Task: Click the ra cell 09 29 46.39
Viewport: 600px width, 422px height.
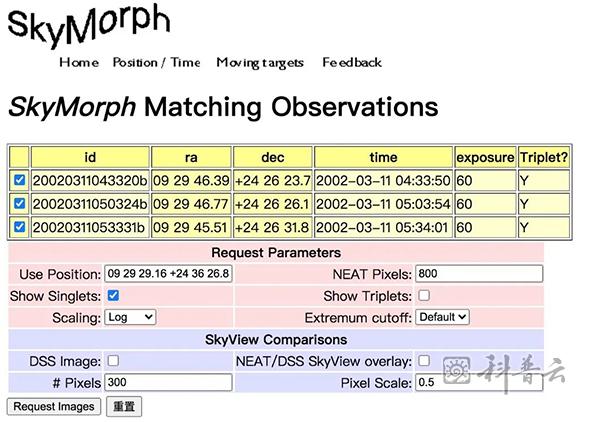Action: pos(191,181)
